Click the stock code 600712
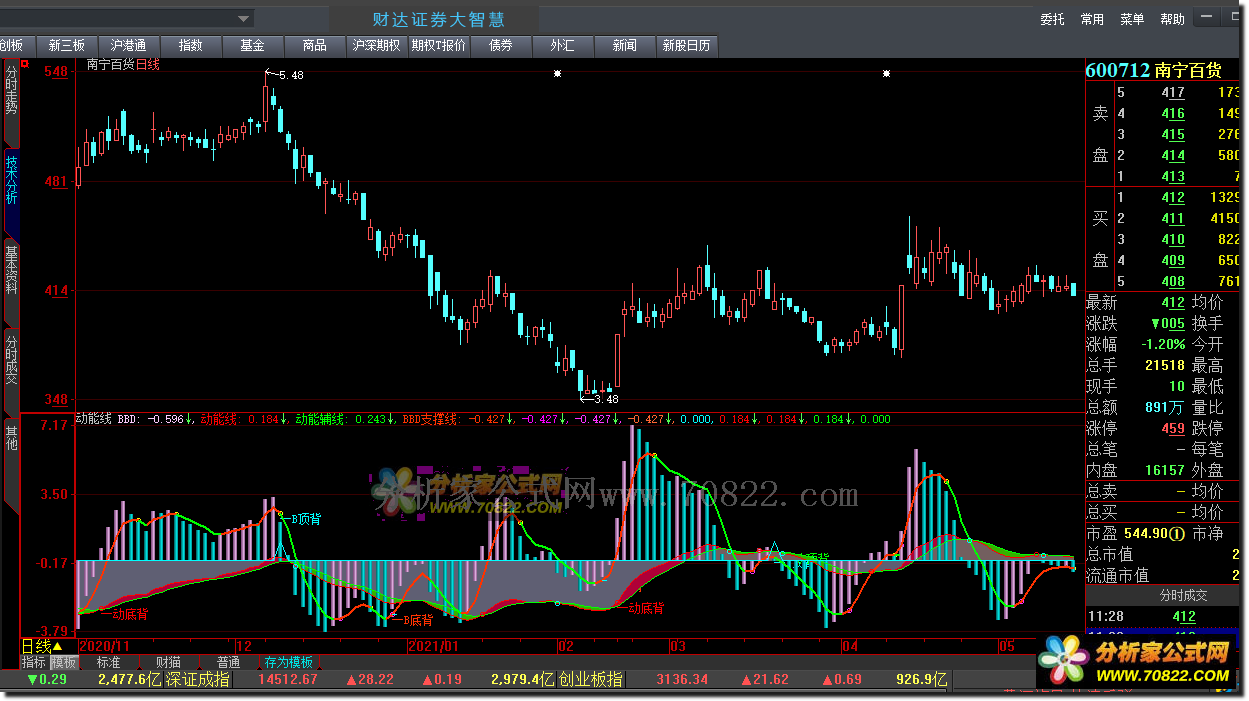The height and width of the screenshot is (701, 1249). 1117,70
